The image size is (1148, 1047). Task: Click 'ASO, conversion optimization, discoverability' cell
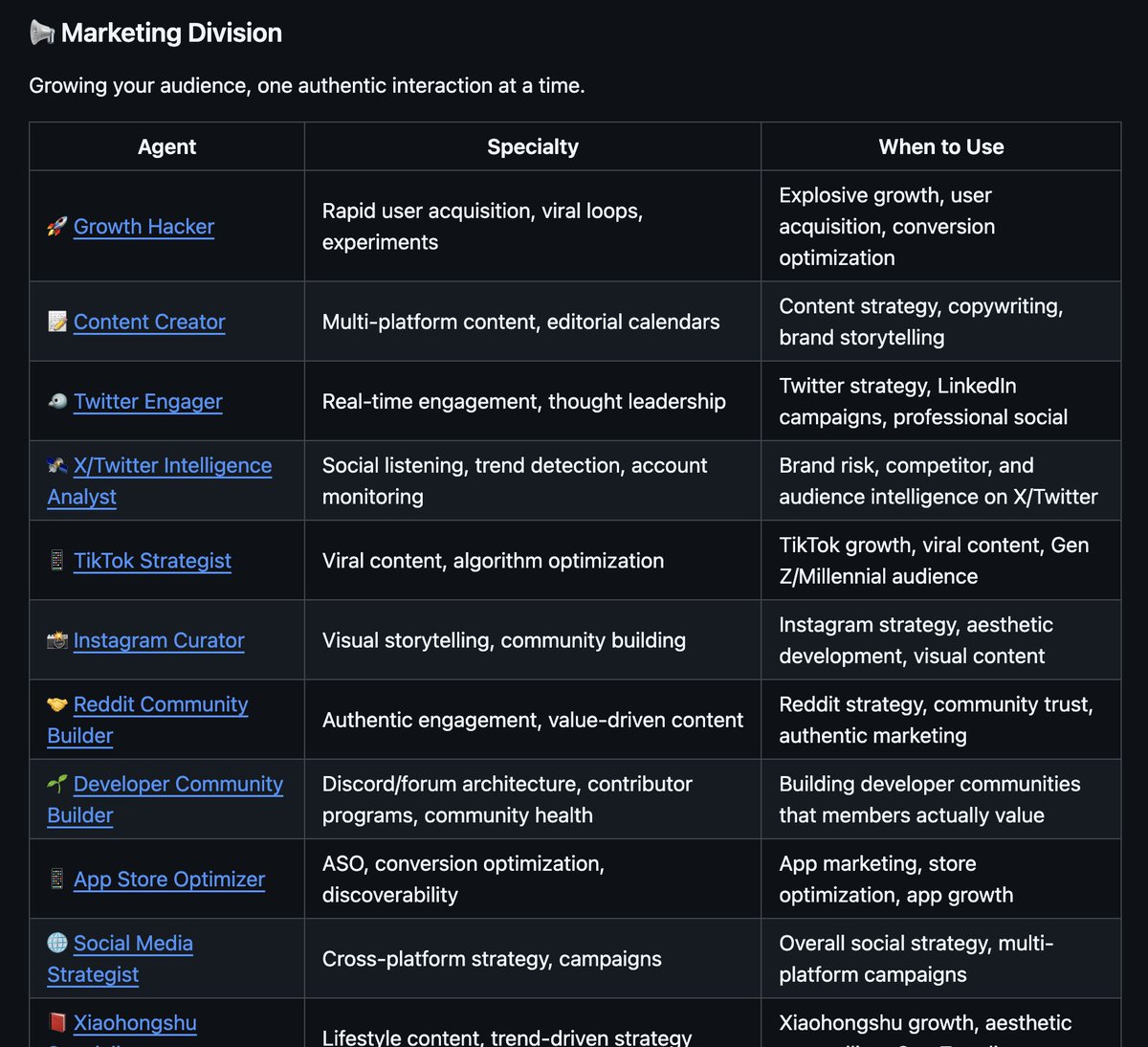click(533, 880)
